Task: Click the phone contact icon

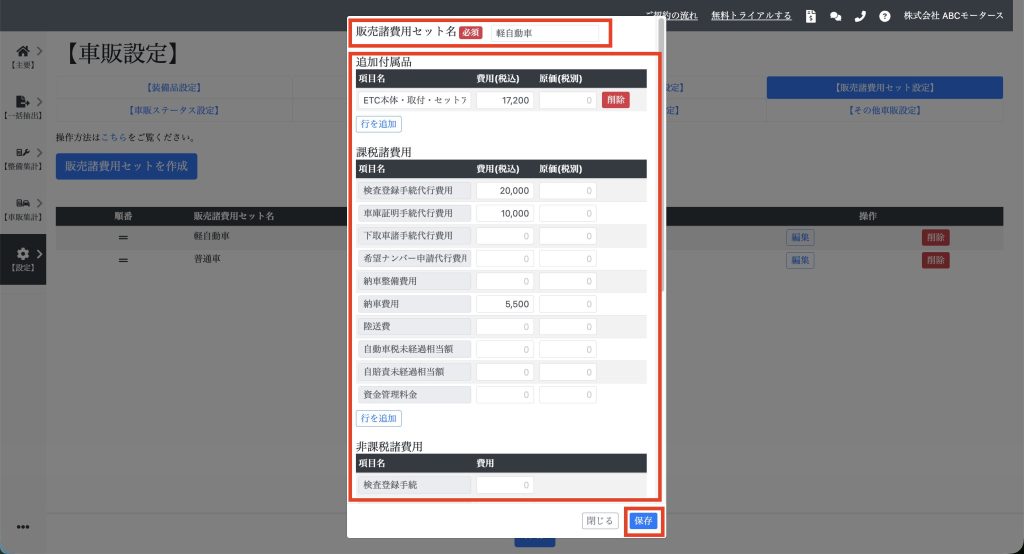Action: pos(860,16)
